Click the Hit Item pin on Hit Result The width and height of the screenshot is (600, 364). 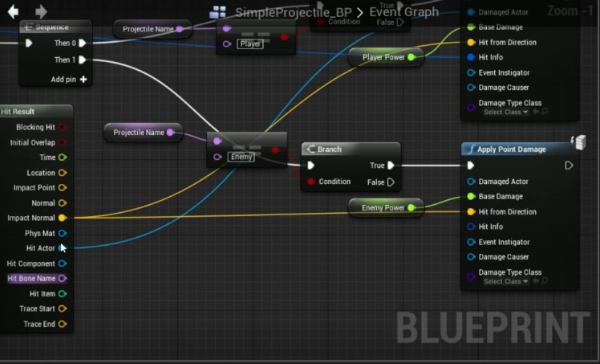point(62,294)
